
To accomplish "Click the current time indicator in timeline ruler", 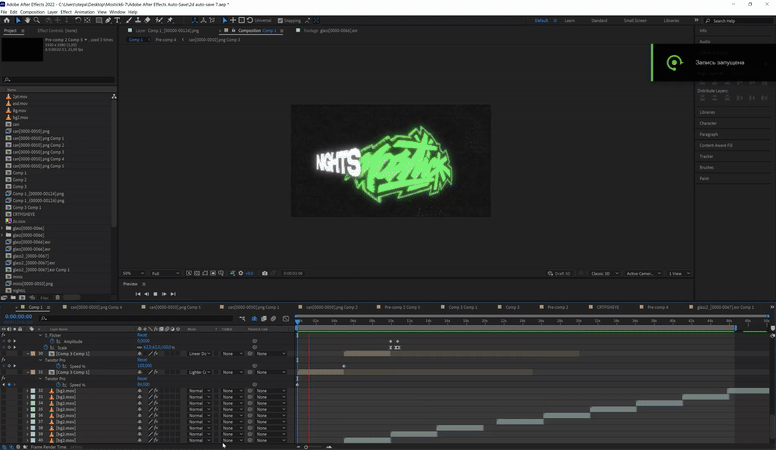I will tap(297, 321).
